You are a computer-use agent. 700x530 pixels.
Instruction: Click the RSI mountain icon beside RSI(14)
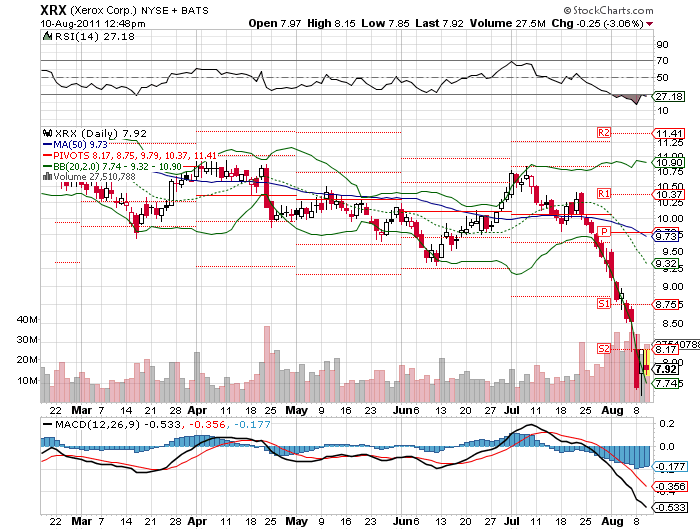(47, 36)
